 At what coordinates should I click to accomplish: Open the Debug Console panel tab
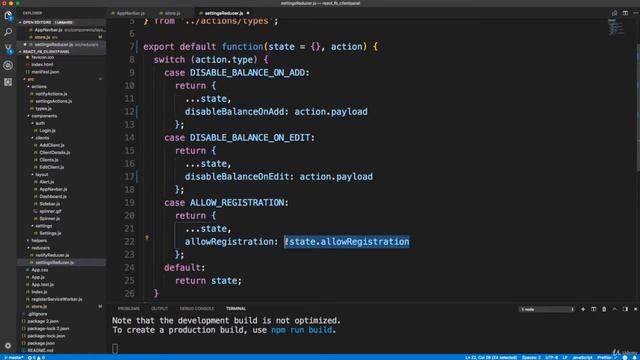click(x=197, y=309)
